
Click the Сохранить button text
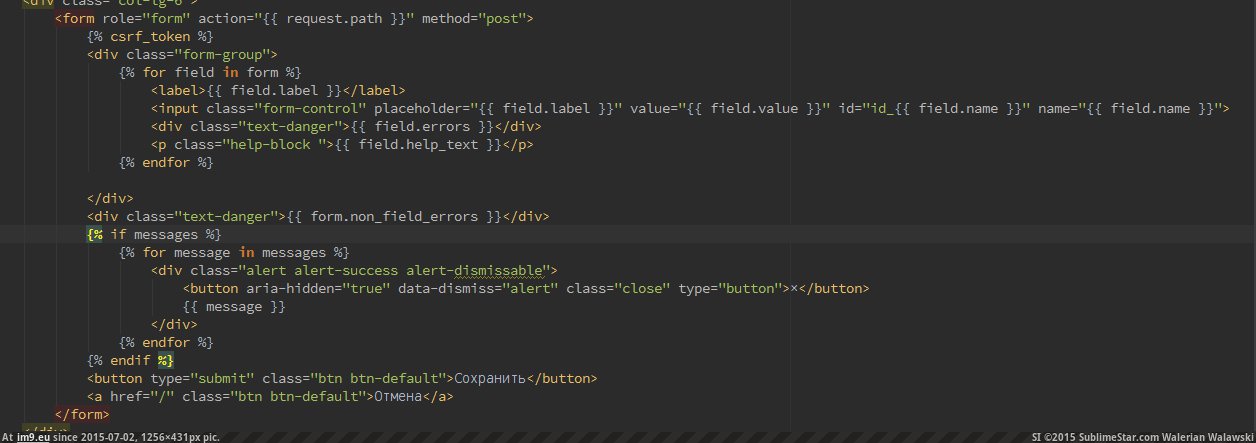coord(490,378)
